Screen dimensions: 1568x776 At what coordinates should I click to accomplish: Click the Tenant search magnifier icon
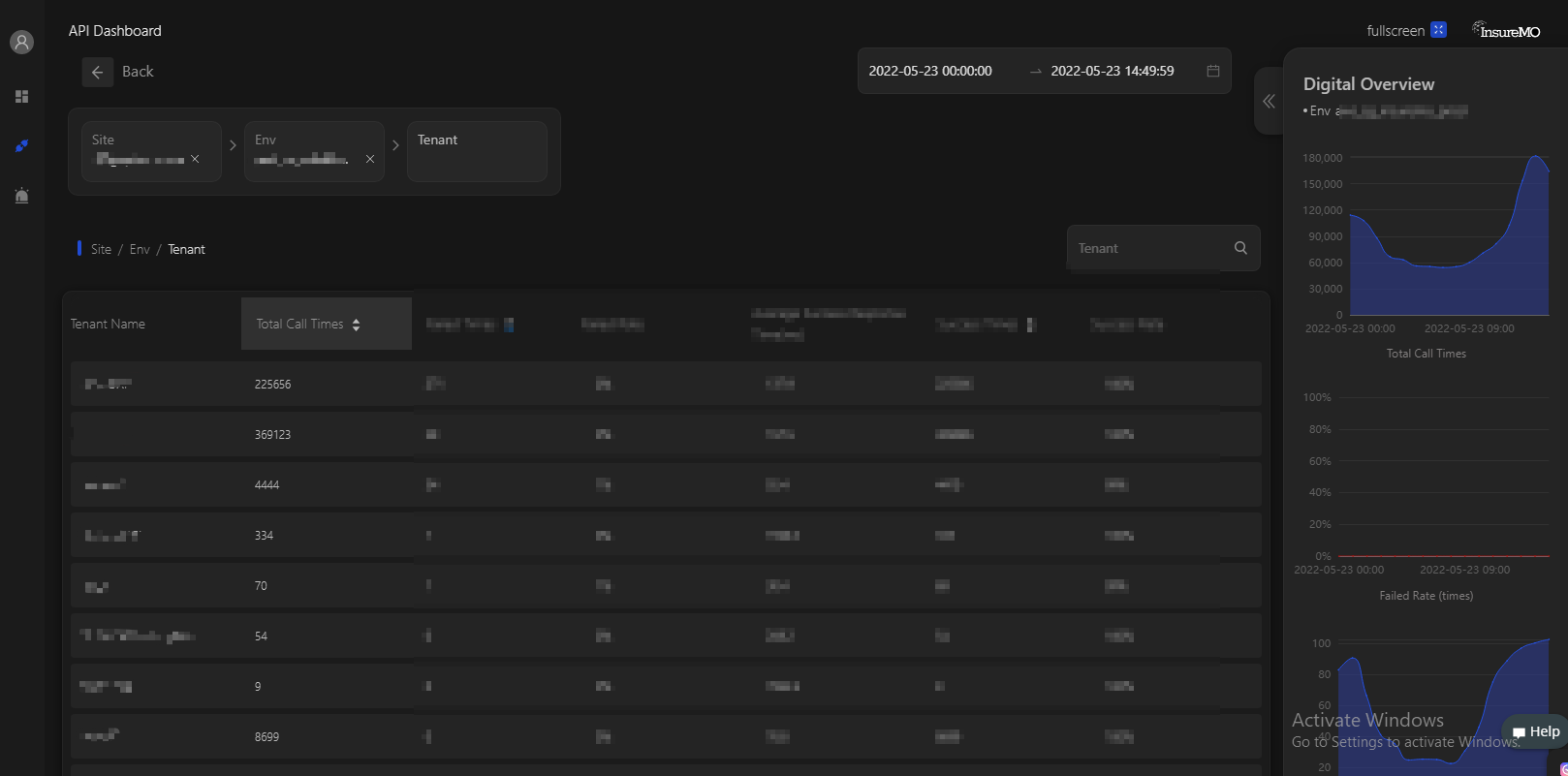point(1240,248)
